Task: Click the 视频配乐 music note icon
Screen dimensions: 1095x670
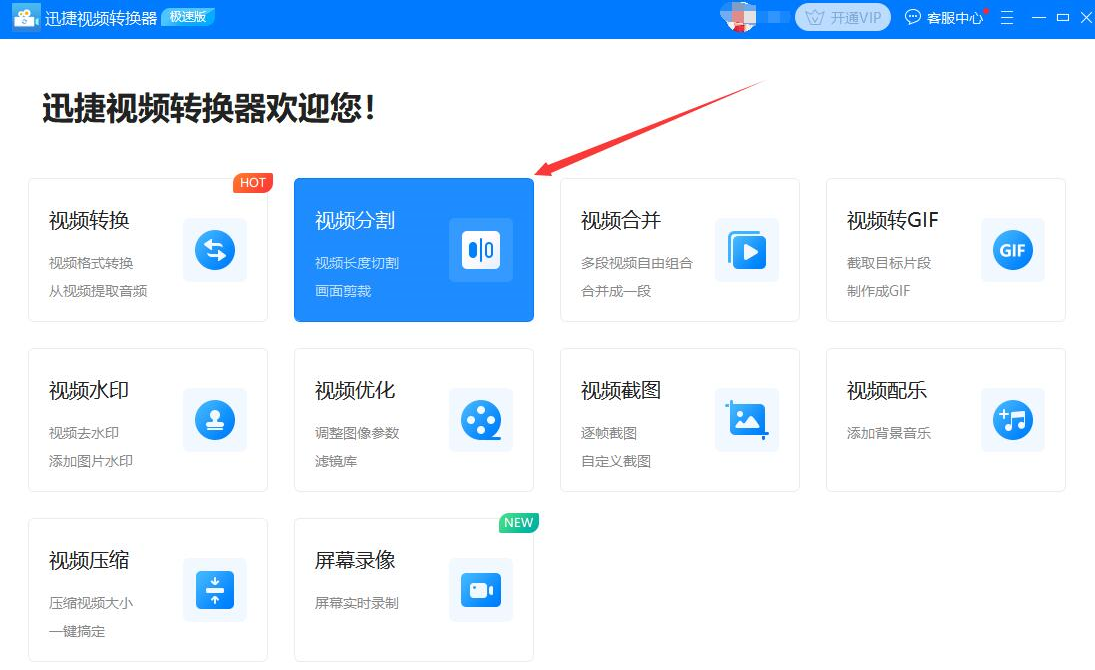Action: [x=1013, y=420]
